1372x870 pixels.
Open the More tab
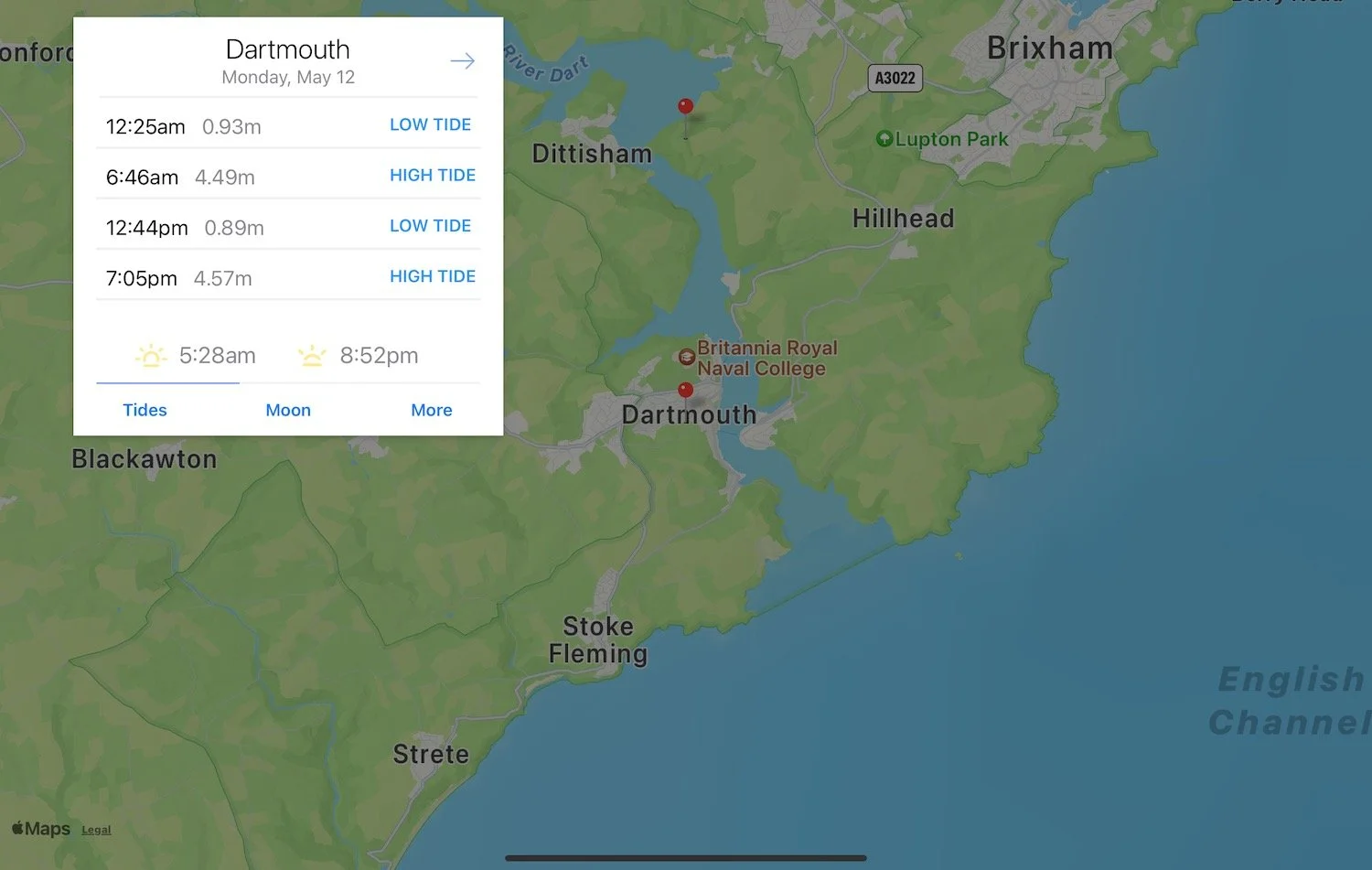point(432,410)
